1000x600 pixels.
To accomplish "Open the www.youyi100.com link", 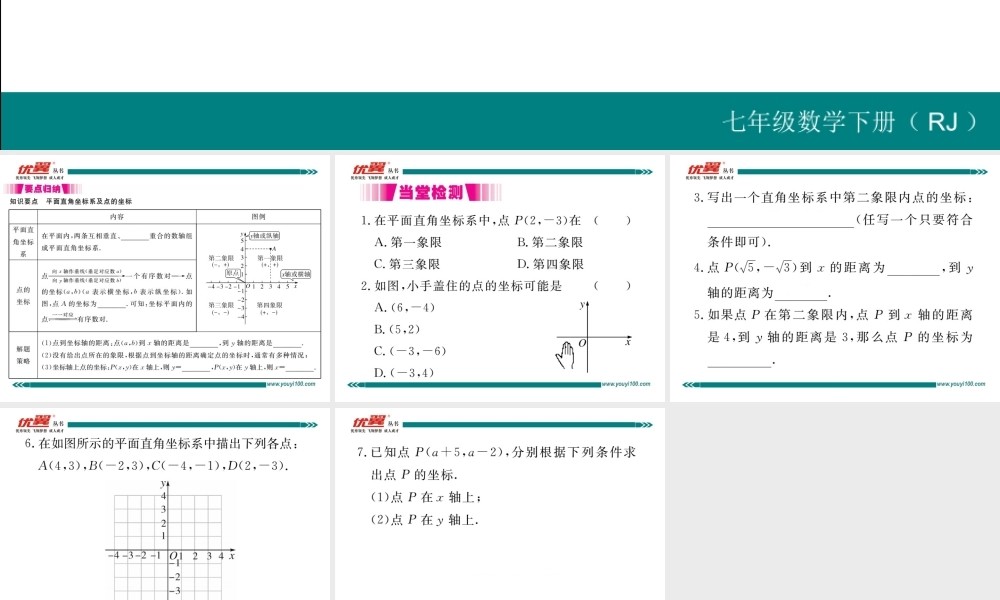I will point(290,383).
